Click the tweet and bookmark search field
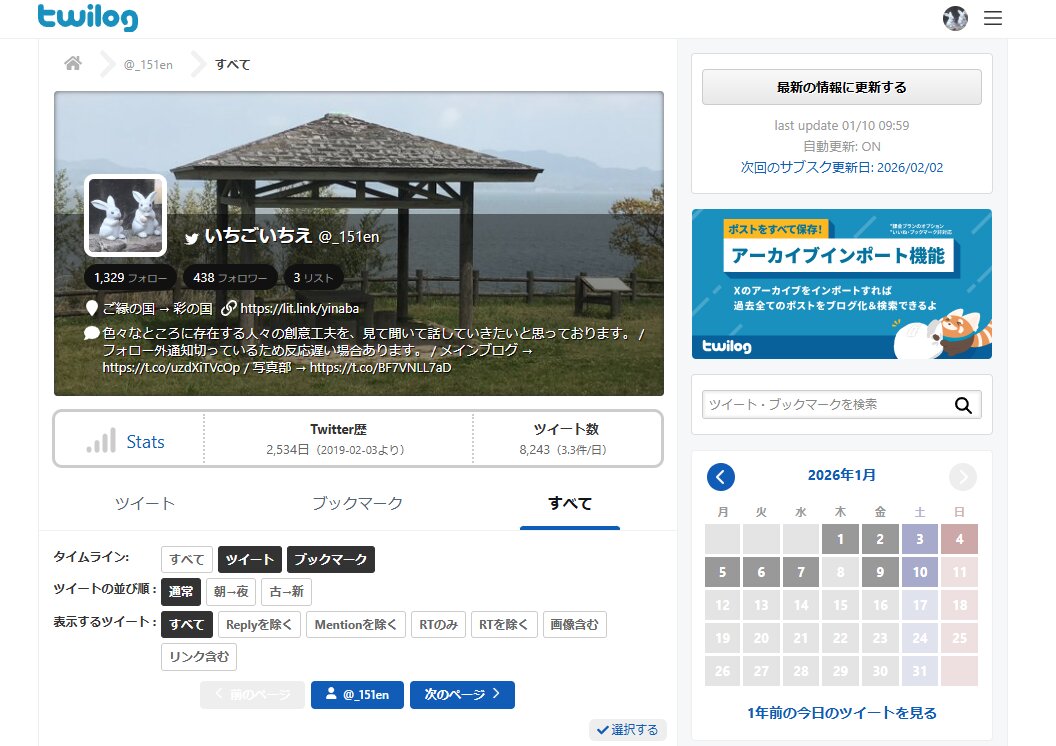Viewport: 1056px width, 746px height. [824, 405]
